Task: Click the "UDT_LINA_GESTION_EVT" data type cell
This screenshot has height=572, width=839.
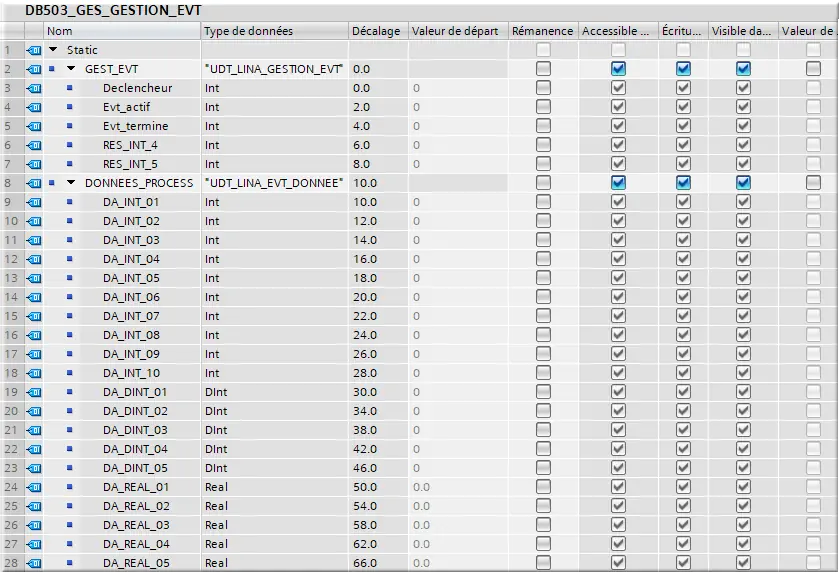Action: tap(274, 69)
